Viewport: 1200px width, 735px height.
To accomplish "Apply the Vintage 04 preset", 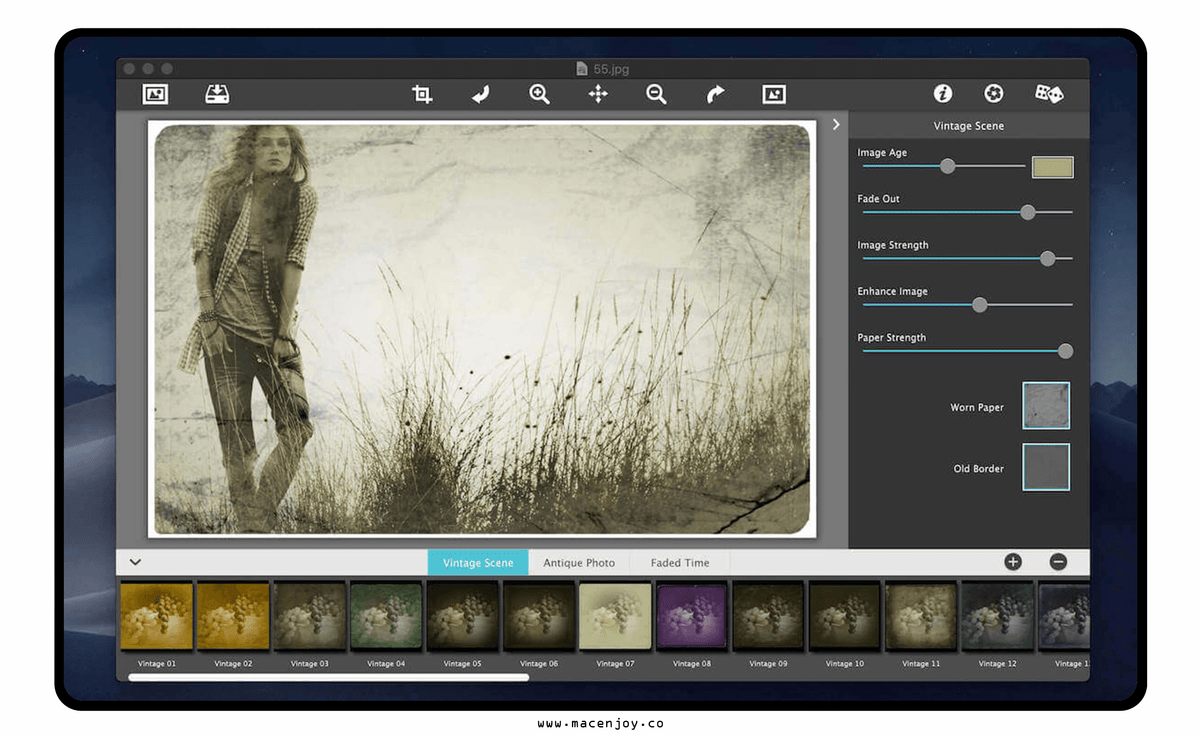I will 386,617.
